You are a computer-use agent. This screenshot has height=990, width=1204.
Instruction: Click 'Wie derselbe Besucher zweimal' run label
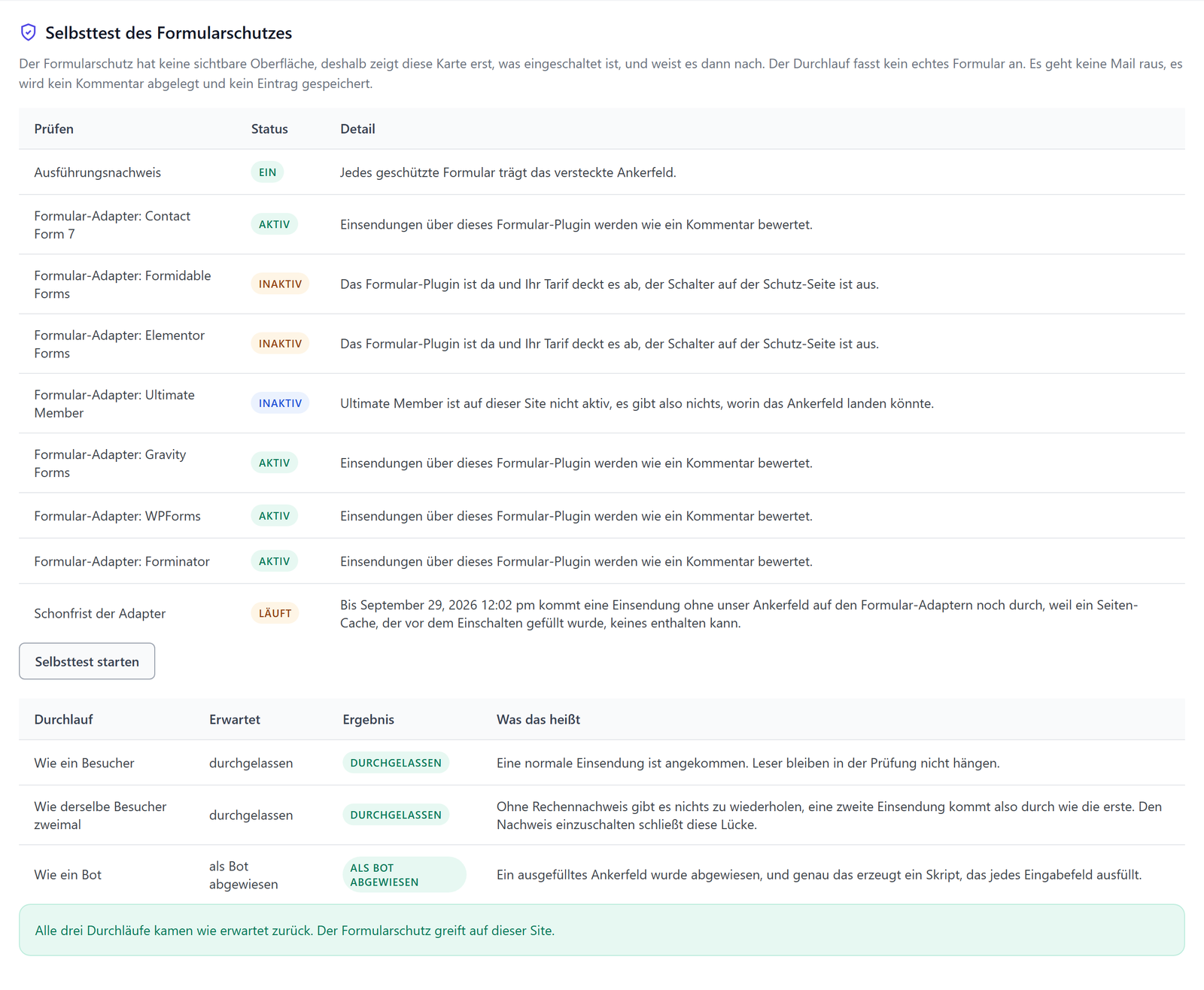click(x=100, y=815)
